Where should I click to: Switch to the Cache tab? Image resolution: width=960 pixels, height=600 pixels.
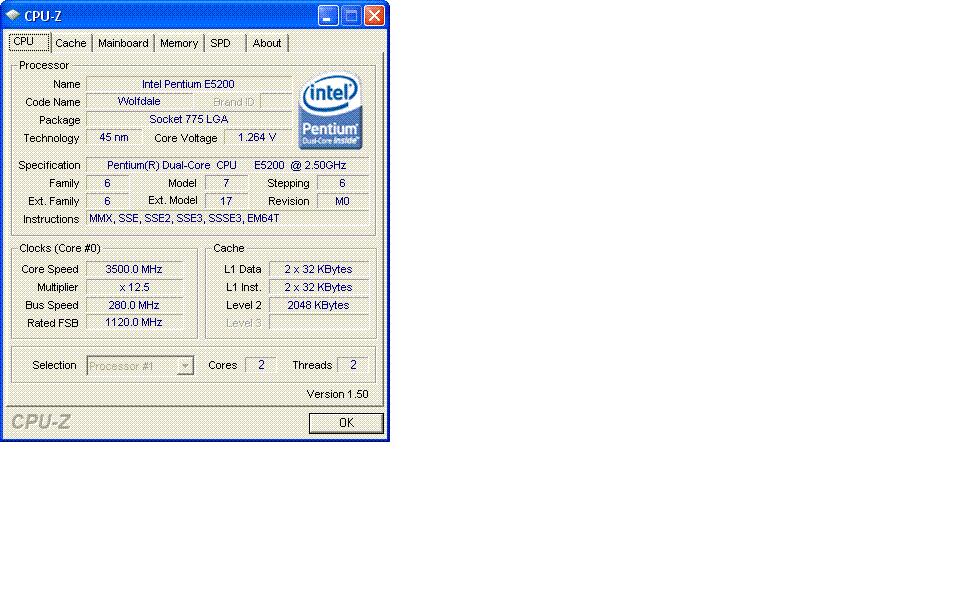70,43
